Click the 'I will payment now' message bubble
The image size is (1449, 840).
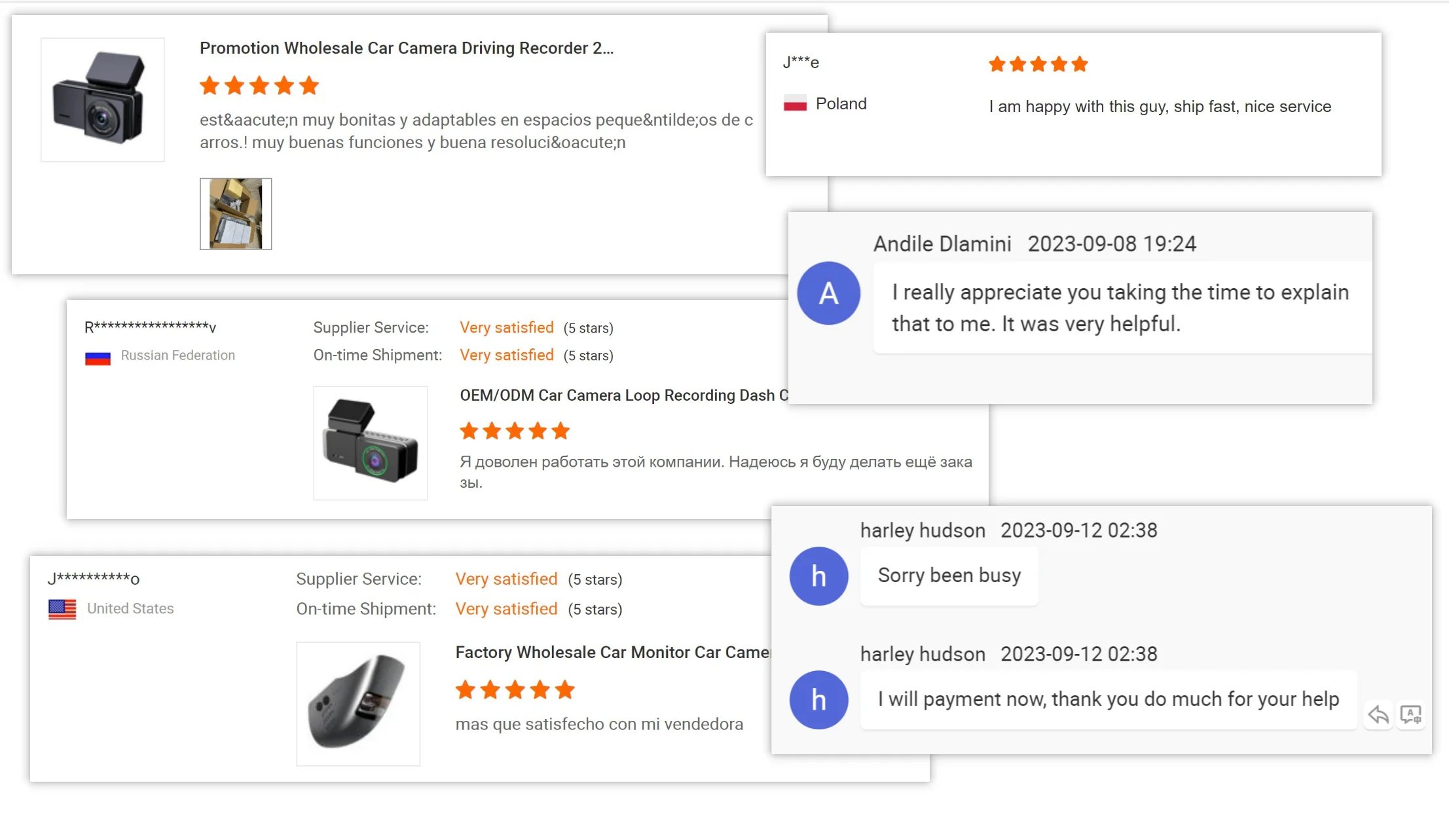pos(1108,699)
